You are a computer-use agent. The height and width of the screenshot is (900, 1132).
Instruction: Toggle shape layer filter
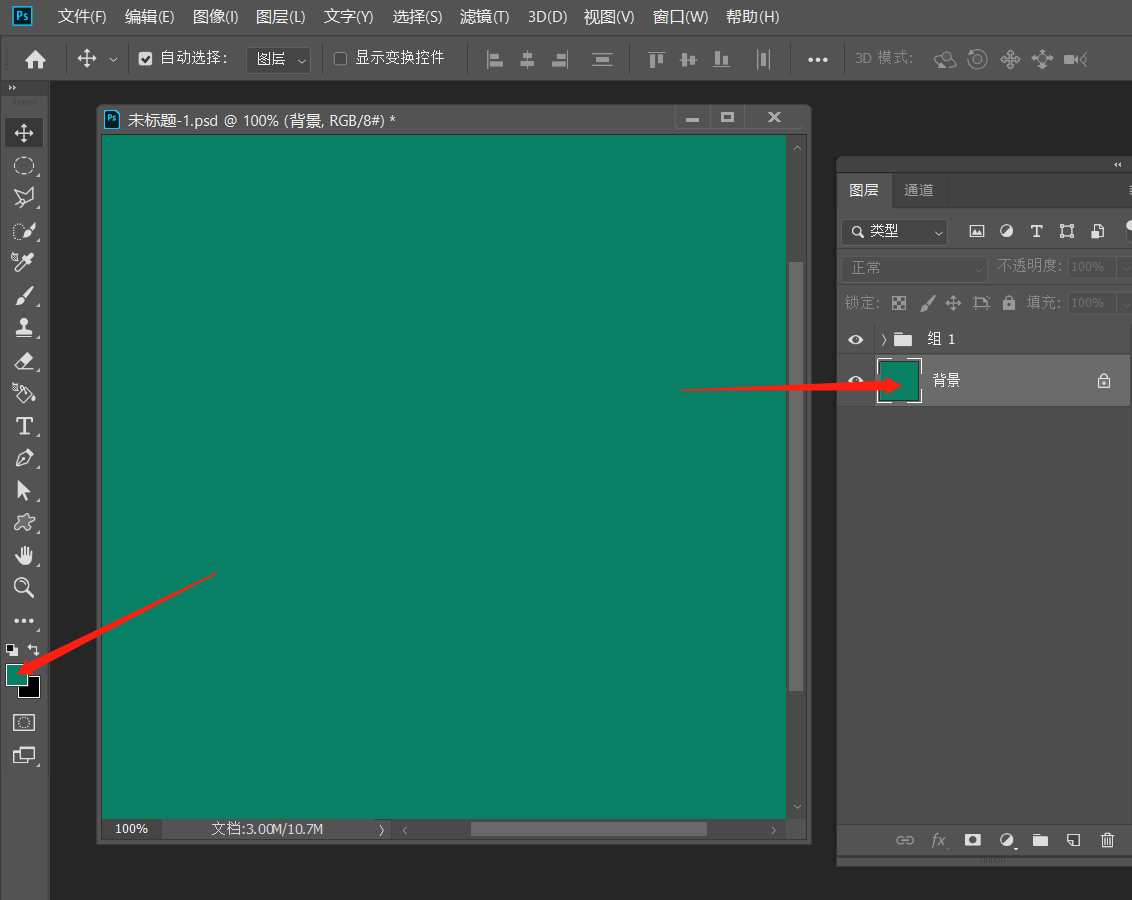[1066, 231]
